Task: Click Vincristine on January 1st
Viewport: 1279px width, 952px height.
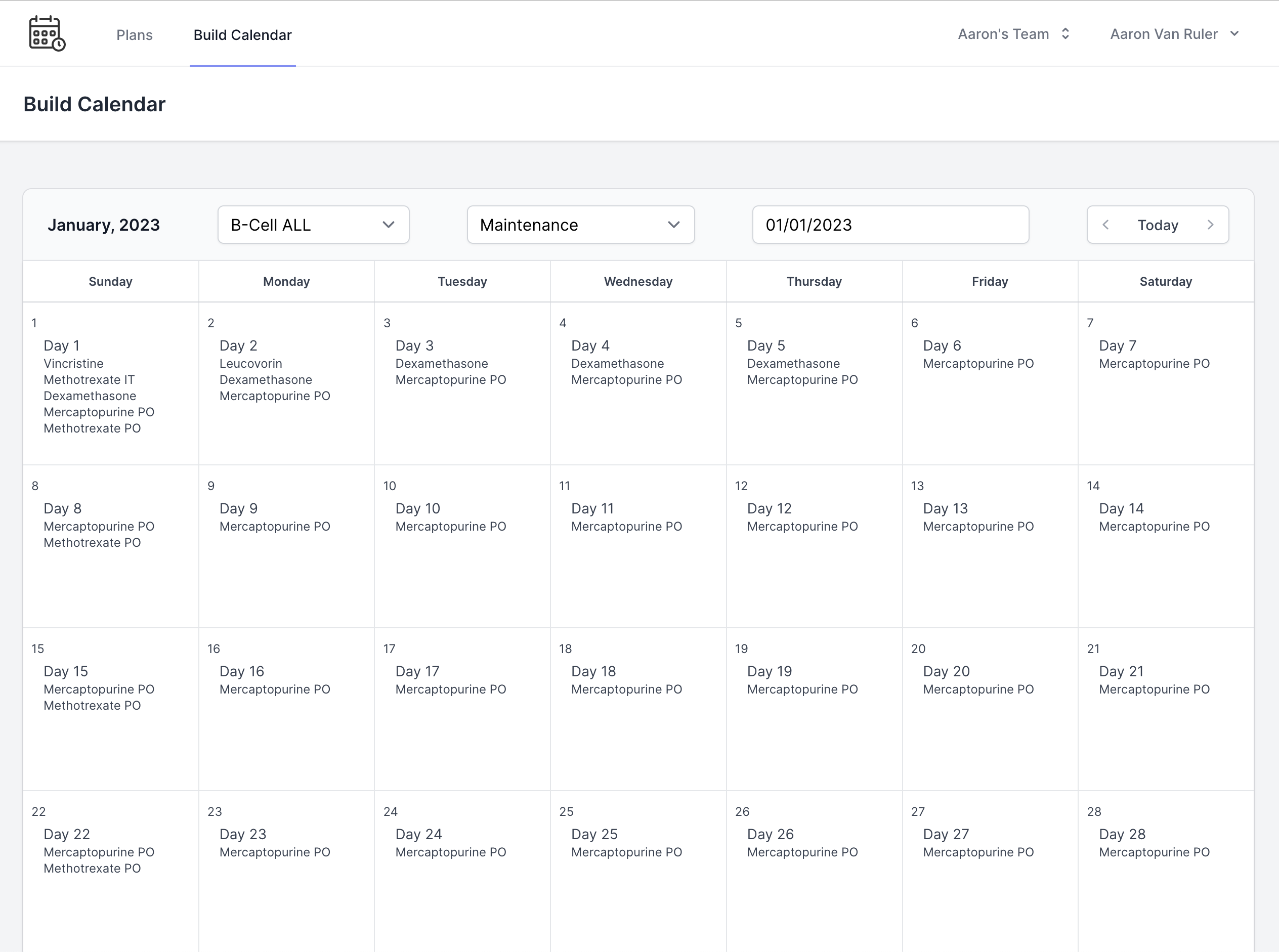Action: point(73,363)
